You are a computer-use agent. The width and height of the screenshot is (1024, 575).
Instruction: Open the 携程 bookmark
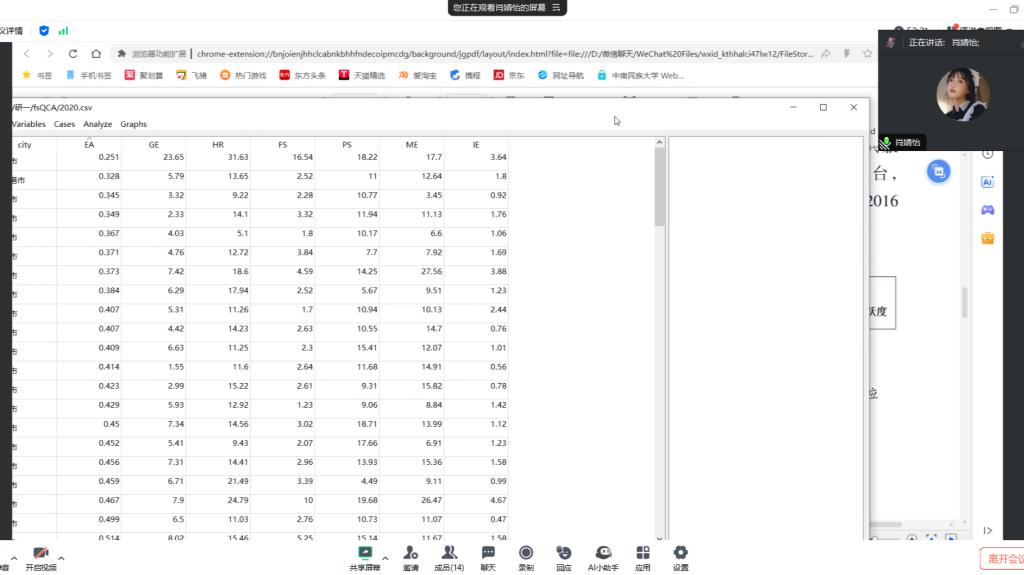pyautogui.click(x=465, y=75)
